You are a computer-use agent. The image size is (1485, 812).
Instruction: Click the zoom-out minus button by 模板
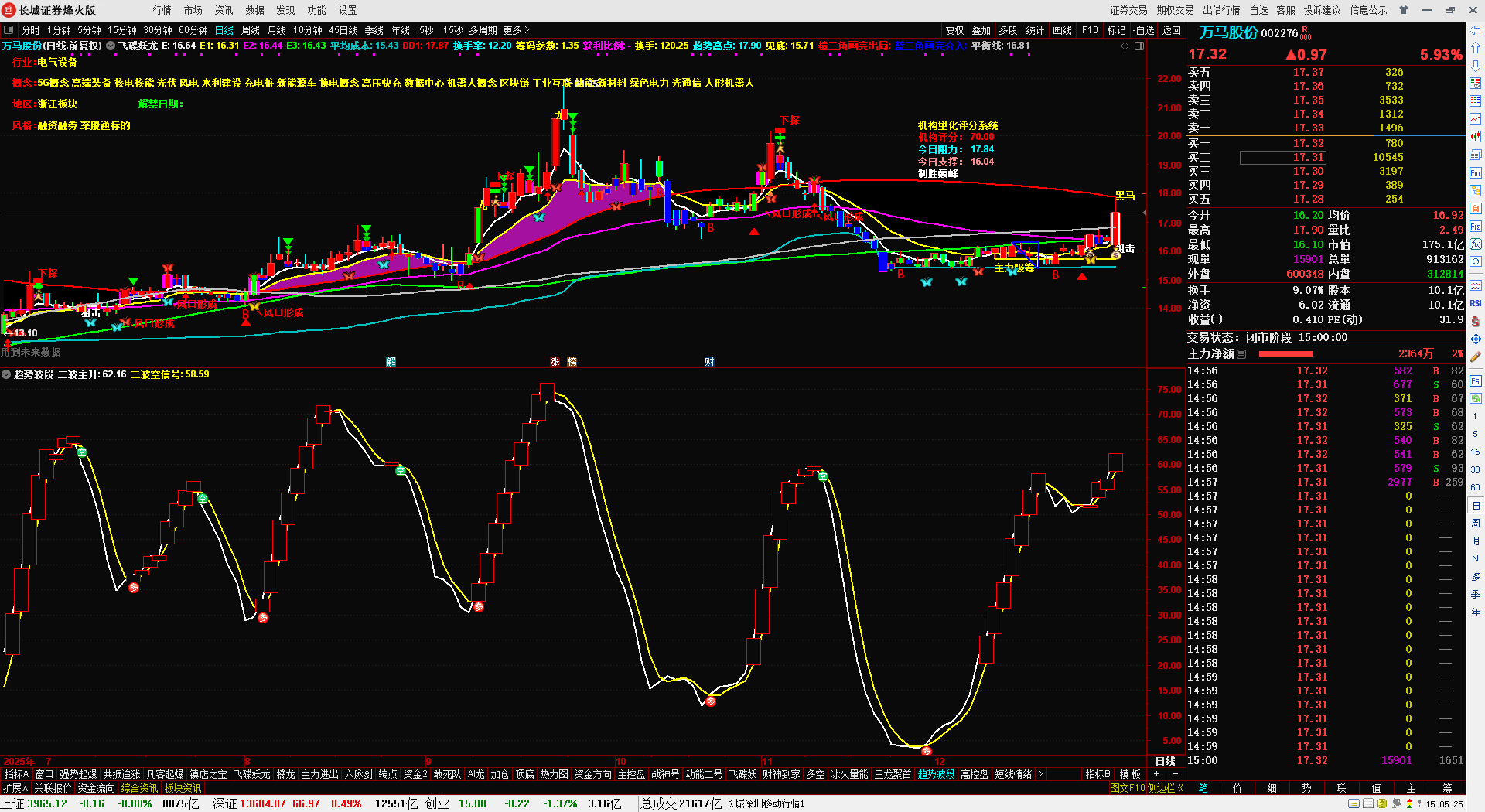pos(1176,774)
